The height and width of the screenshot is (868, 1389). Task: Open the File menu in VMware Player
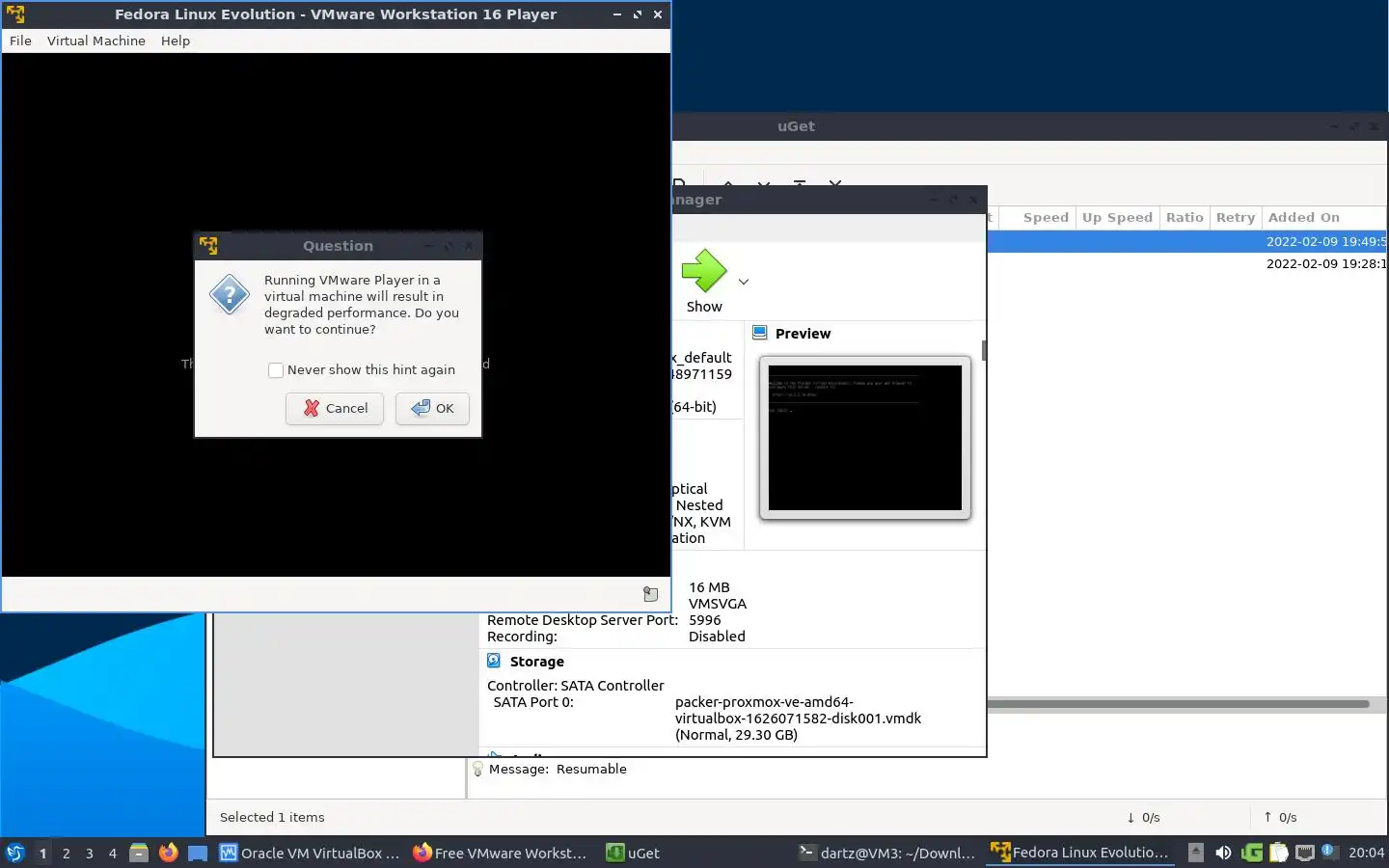click(x=20, y=41)
